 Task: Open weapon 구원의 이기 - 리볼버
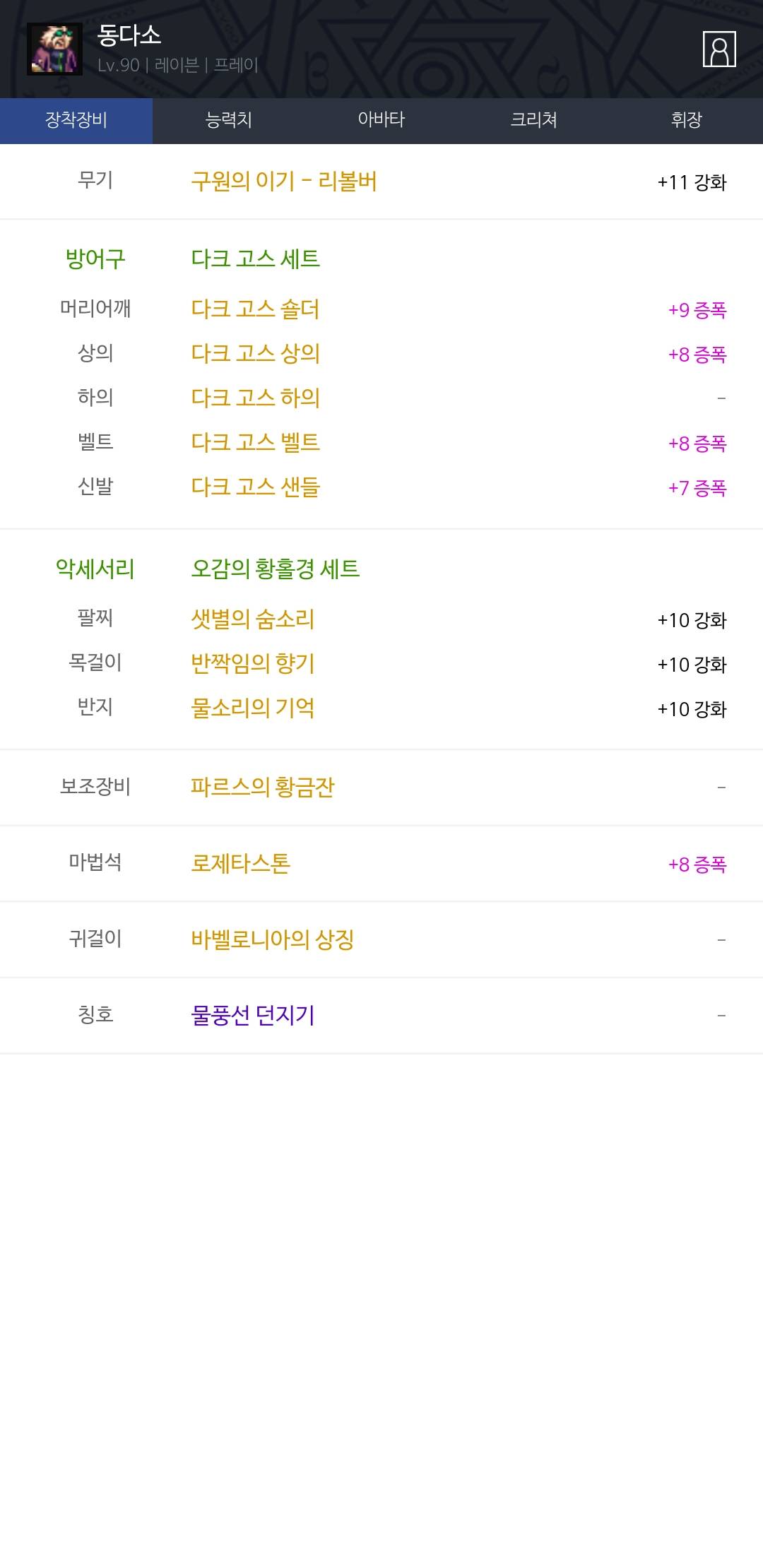click(283, 182)
